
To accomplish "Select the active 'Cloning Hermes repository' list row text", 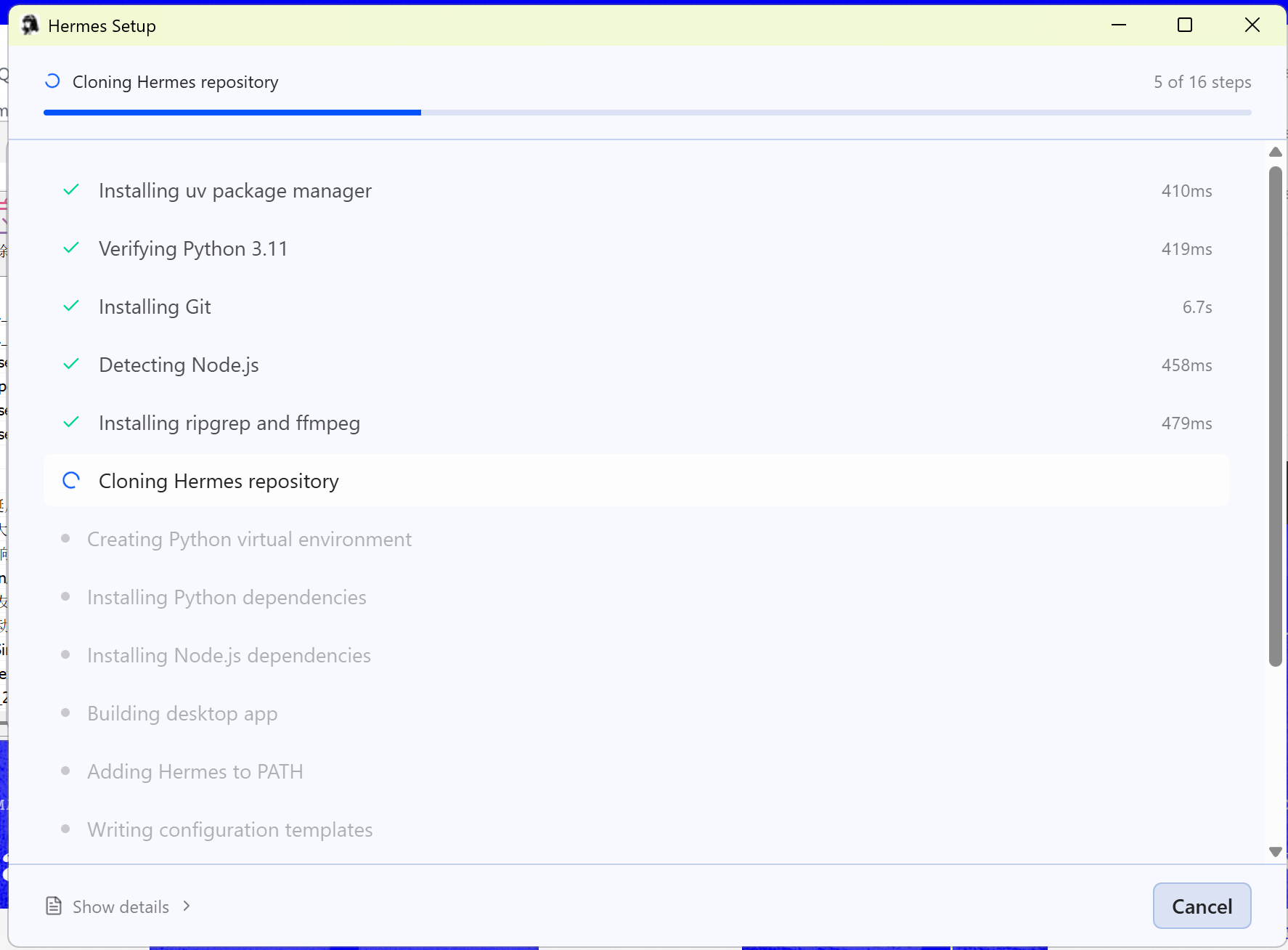I will point(219,481).
